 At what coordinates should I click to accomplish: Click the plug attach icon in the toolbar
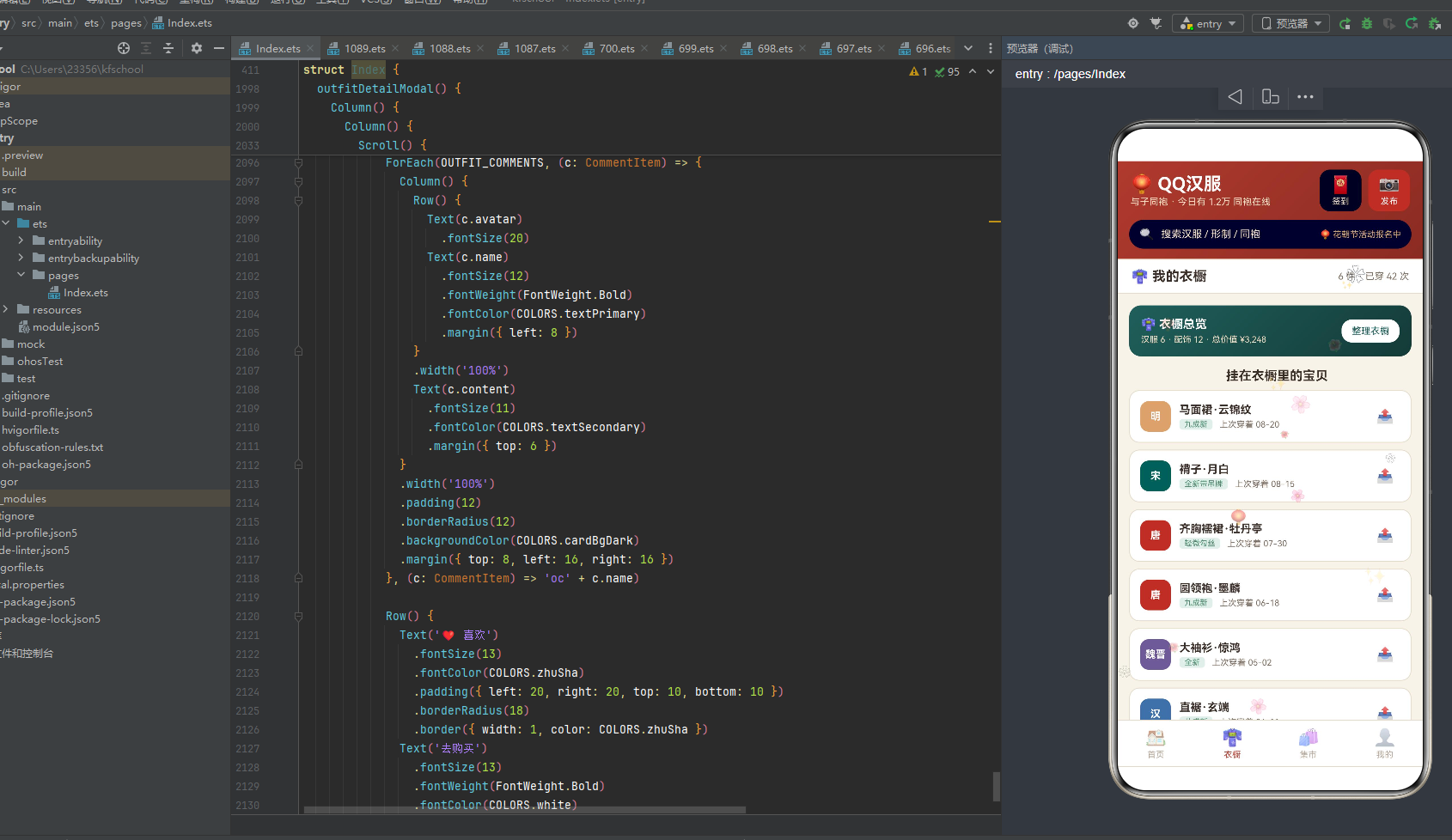click(1156, 23)
